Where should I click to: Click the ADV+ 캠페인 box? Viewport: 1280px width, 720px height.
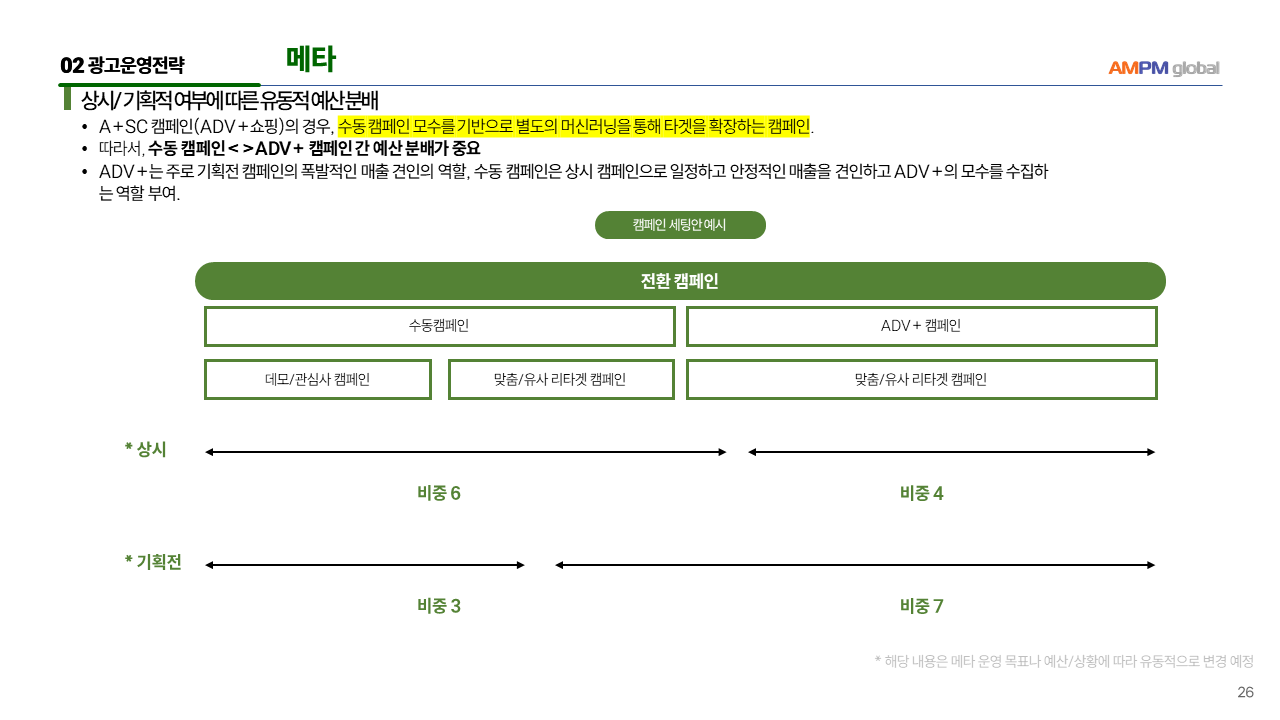pos(921,326)
